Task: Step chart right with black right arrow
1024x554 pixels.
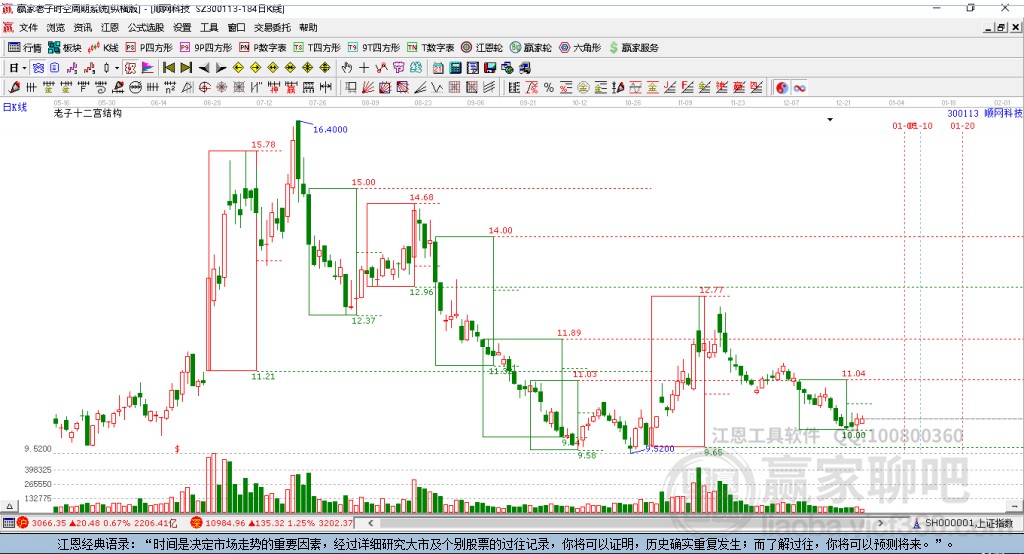Action: (x=221, y=68)
